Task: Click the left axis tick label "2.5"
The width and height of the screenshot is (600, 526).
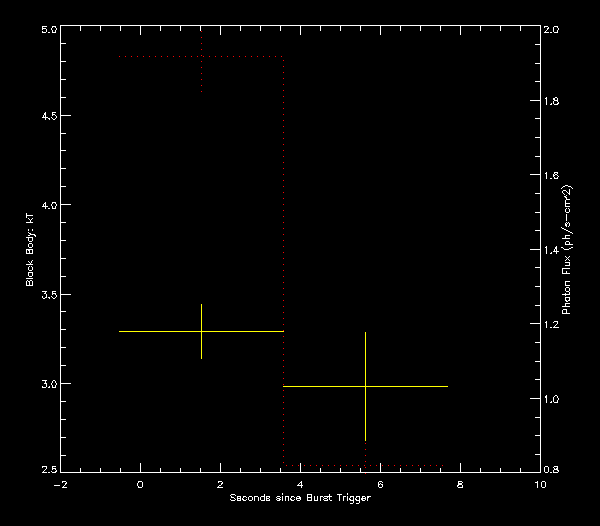Action: [x=46, y=470]
